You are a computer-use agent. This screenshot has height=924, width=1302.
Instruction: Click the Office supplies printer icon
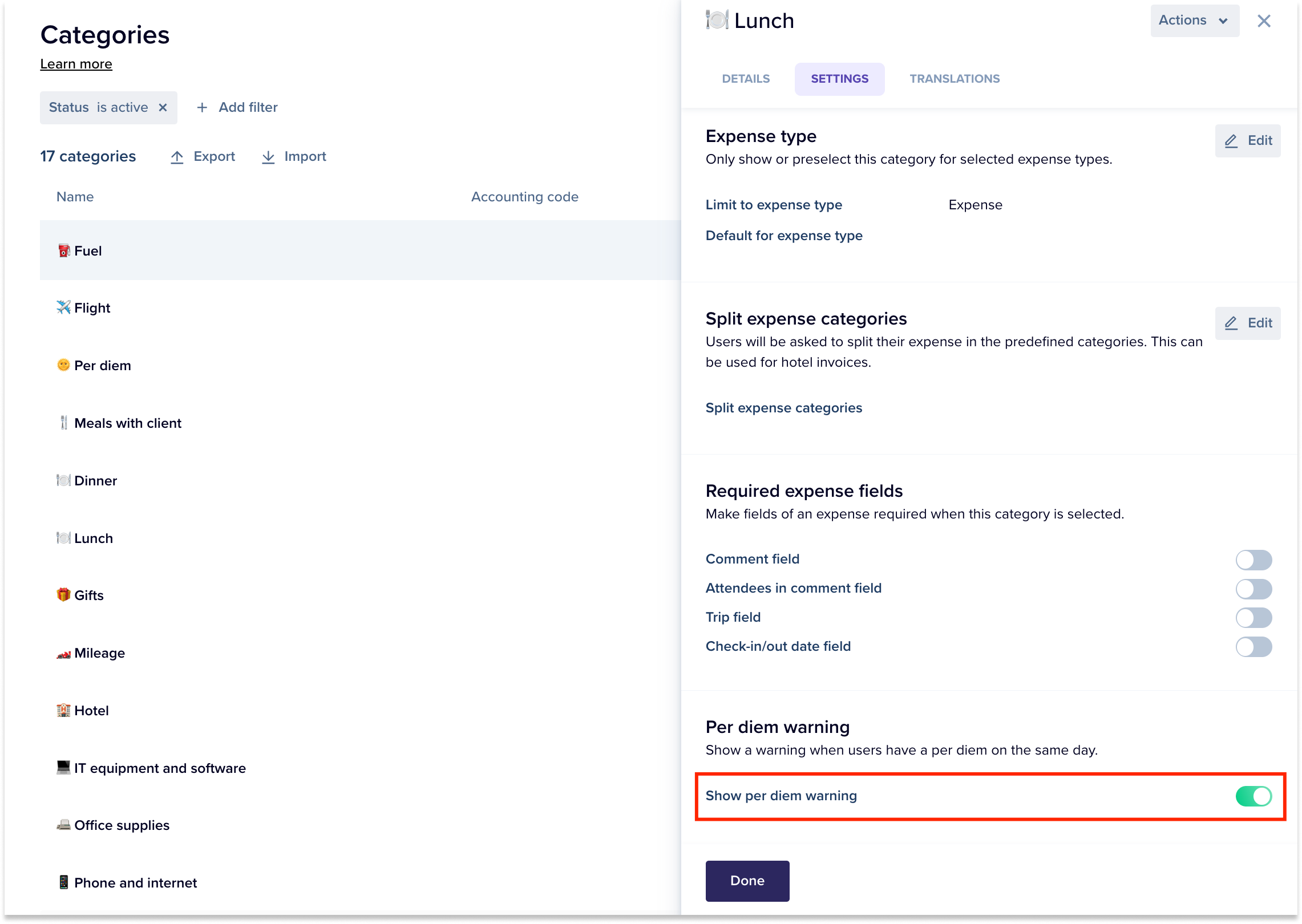point(64,825)
